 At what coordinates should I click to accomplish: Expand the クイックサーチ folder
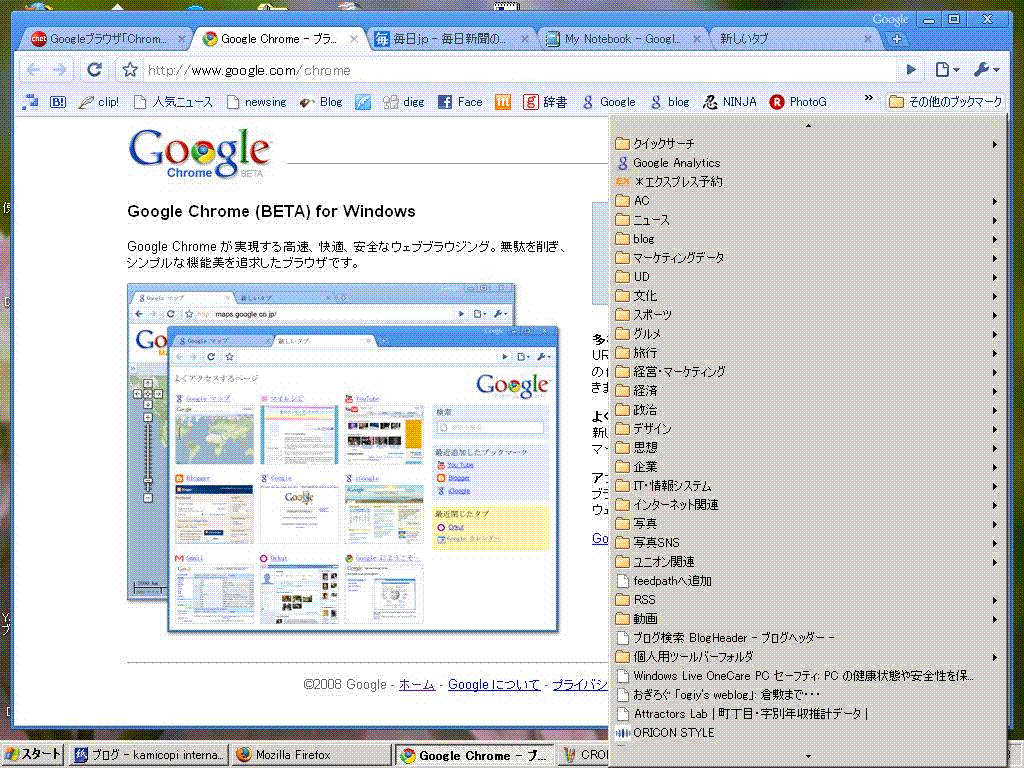pyautogui.click(x=807, y=144)
